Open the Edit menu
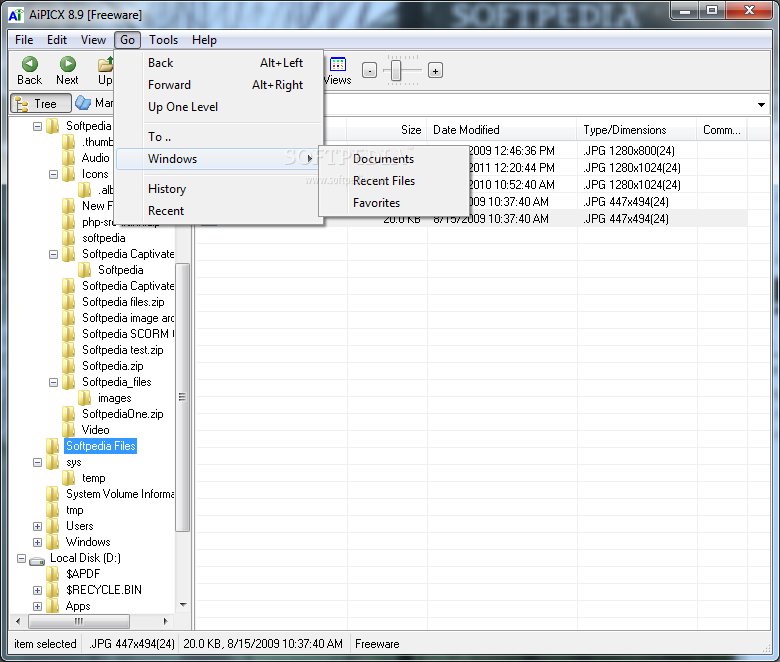780x662 pixels. click(x=57, y=40)
